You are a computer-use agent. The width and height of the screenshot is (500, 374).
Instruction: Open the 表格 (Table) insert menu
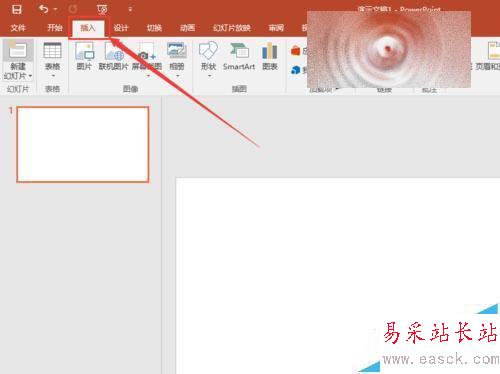(52, 60)
